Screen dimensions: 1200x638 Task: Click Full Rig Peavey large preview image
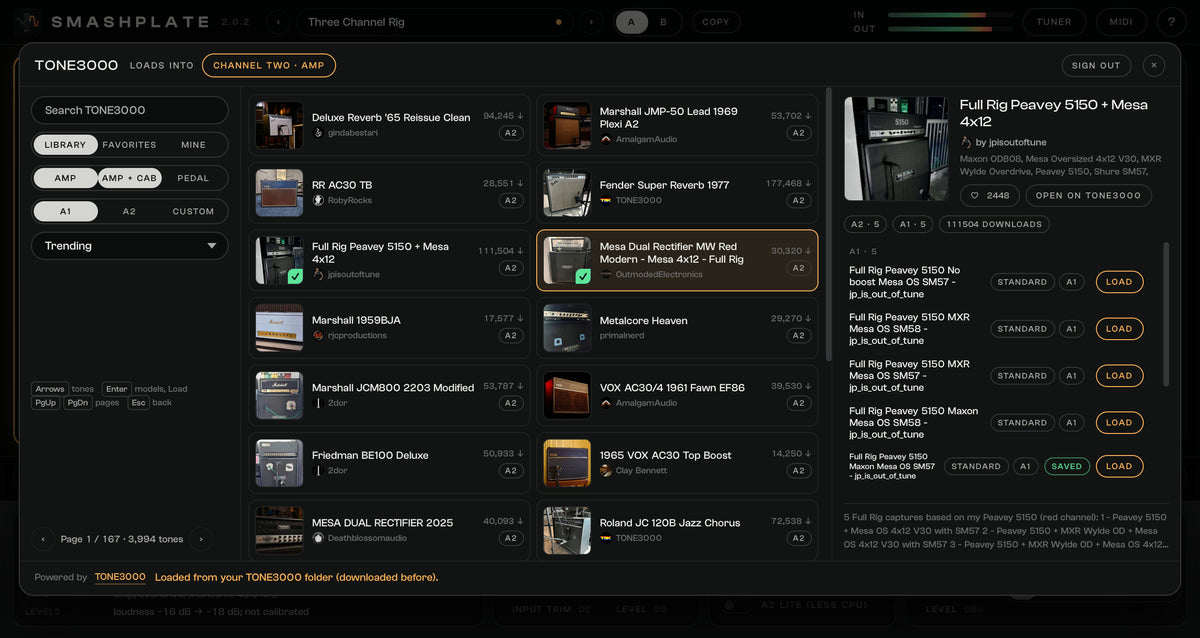pos(896,149)
